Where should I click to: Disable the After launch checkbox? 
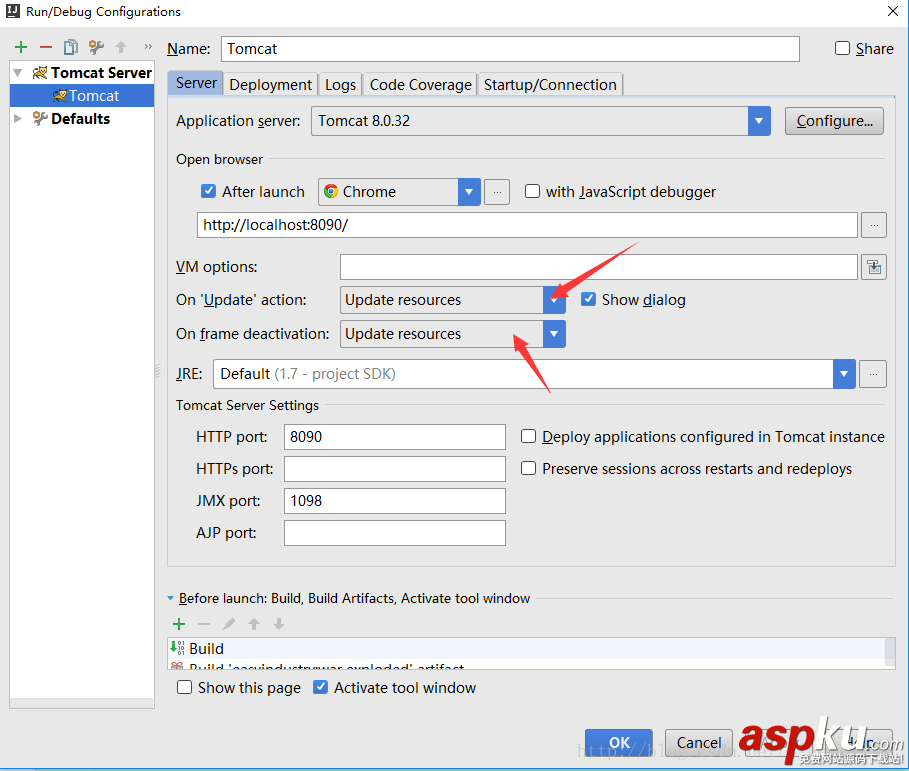[209, 192]
